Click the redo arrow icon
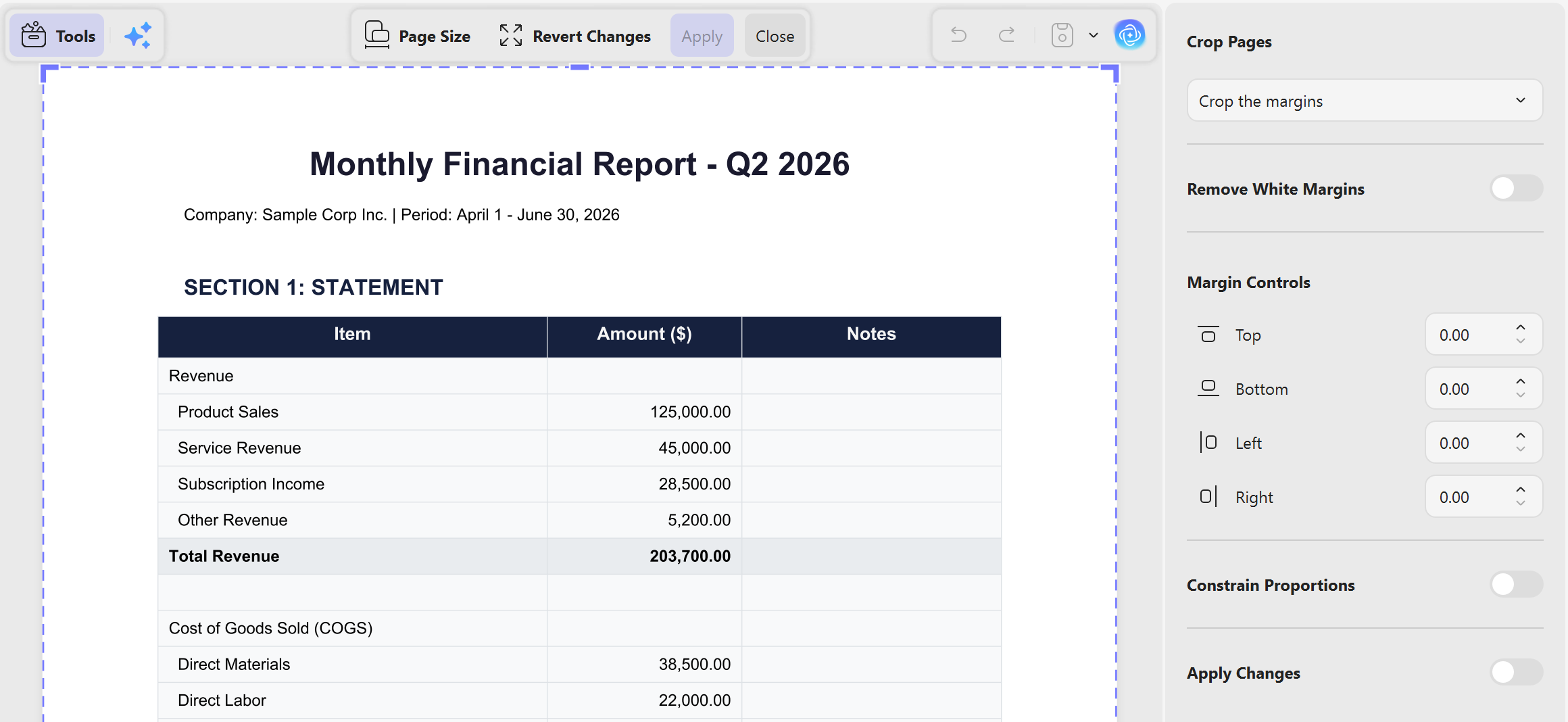Screen dimensions: 1568x722 (1006, 34)
